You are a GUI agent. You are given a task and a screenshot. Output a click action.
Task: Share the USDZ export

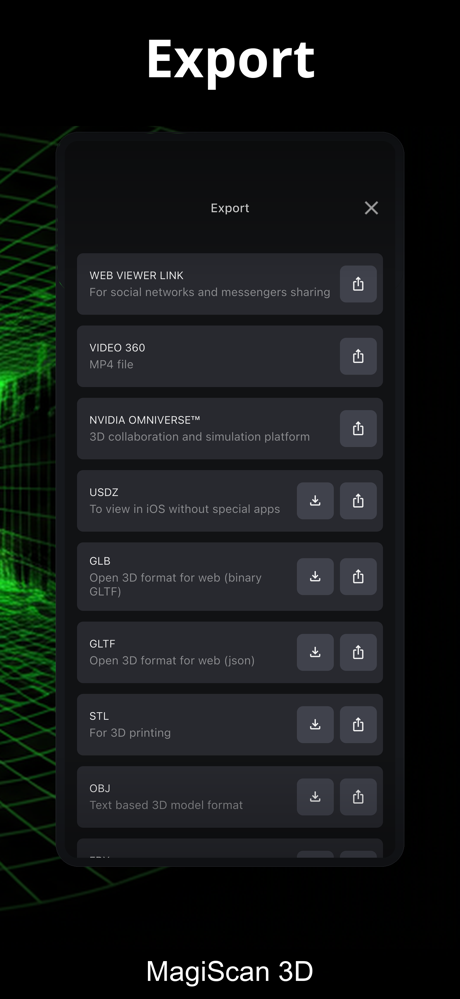tap(358, 501)
